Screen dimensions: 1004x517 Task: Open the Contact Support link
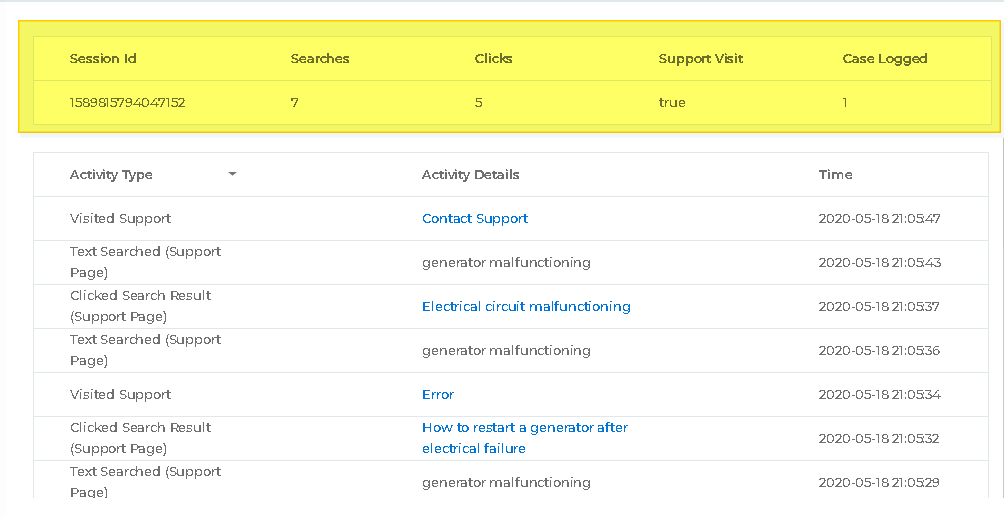[475, 218]
